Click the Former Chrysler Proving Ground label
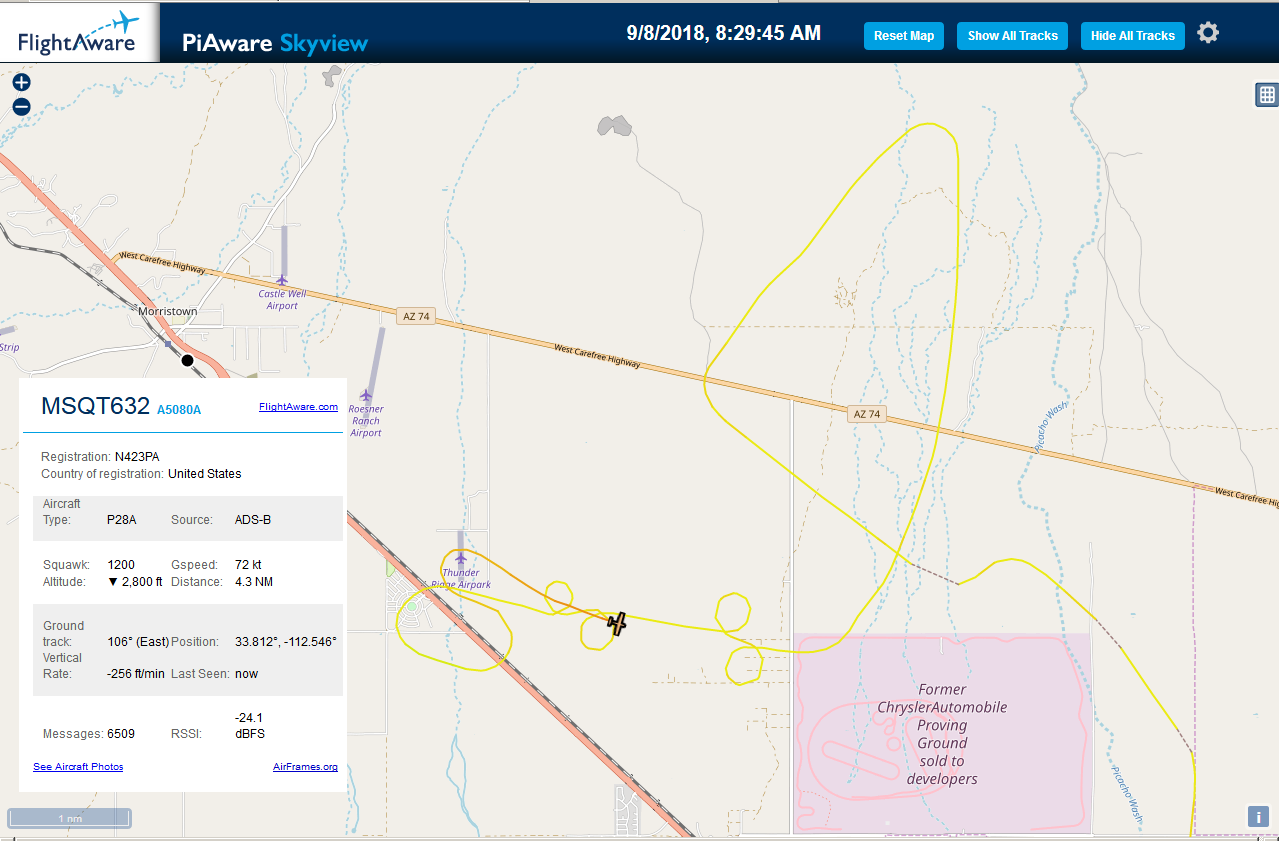This screenshot has width=1279, height=841. pos(942,734)
